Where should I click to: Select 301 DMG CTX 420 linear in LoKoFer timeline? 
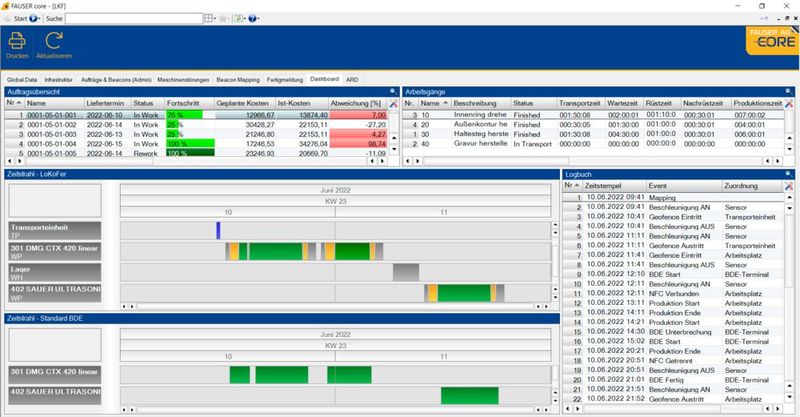tap(55, 252)
